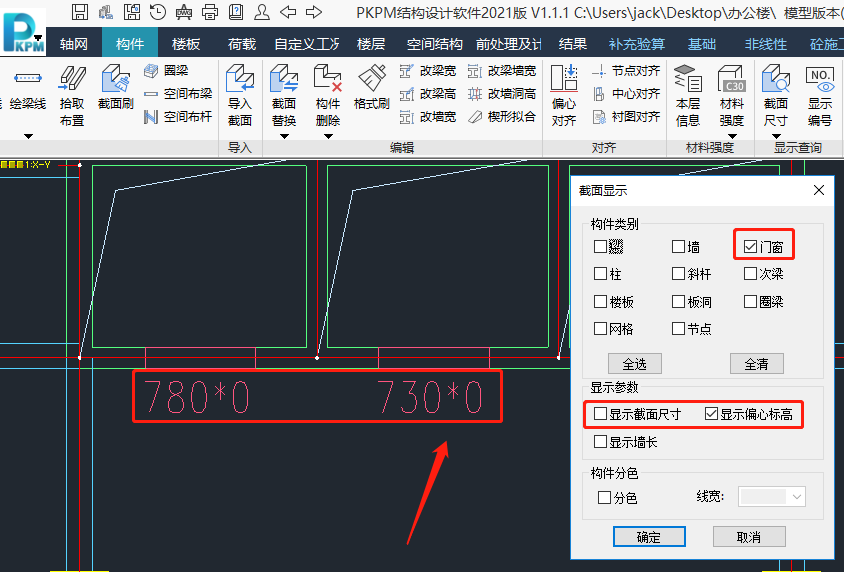Check the 柱 checkbox
The image size is (844, 572).
tap(600, 273)
